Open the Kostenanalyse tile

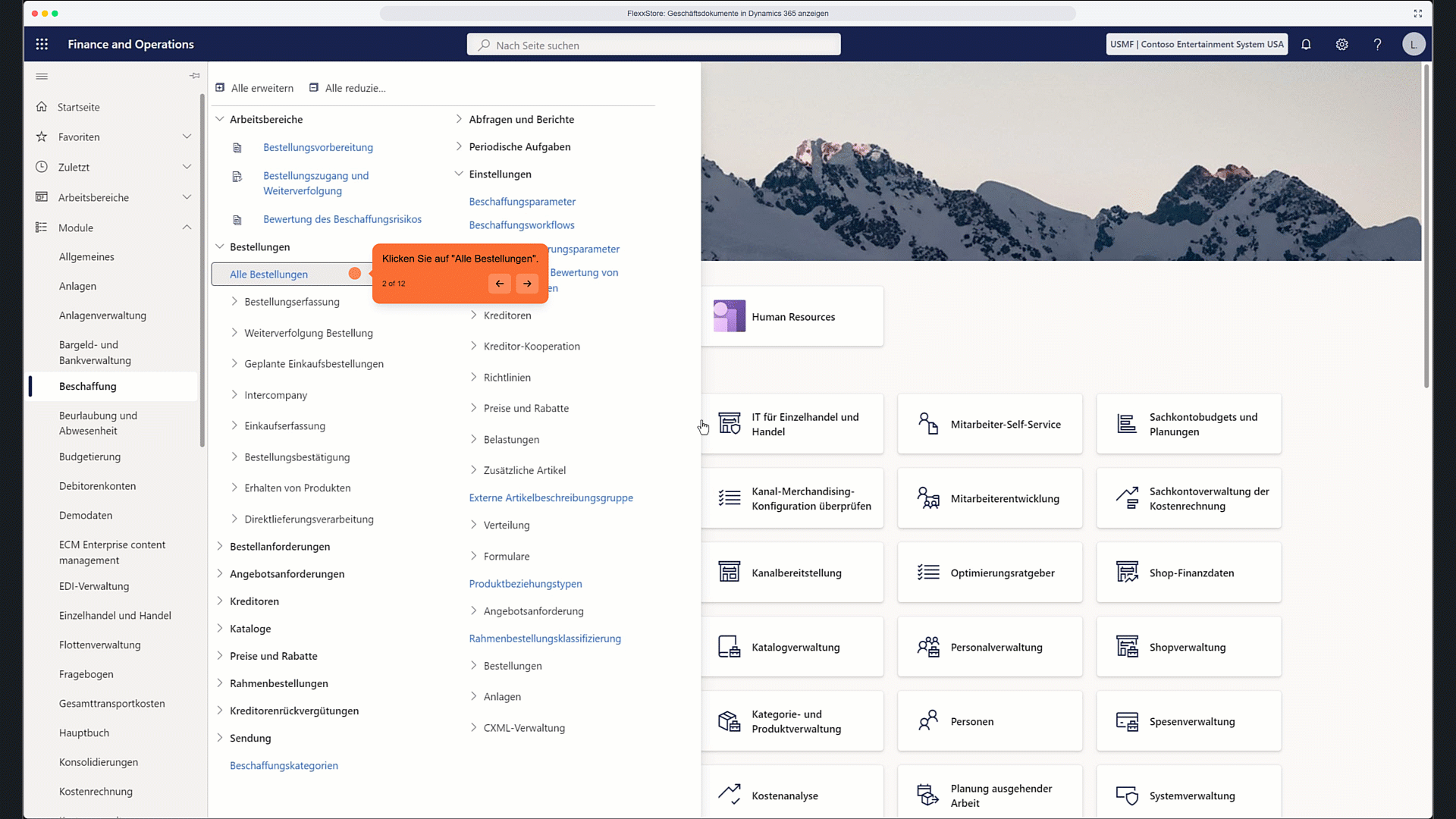pyautogui.click(x=792, y=792)
